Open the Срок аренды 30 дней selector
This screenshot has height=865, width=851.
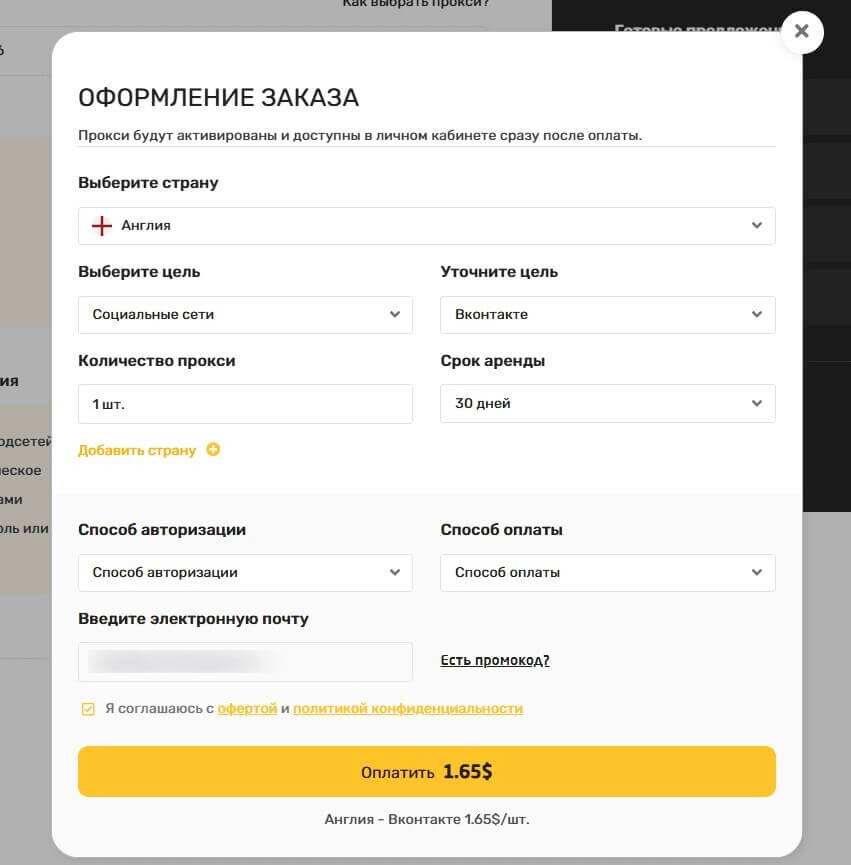[608, 403]
